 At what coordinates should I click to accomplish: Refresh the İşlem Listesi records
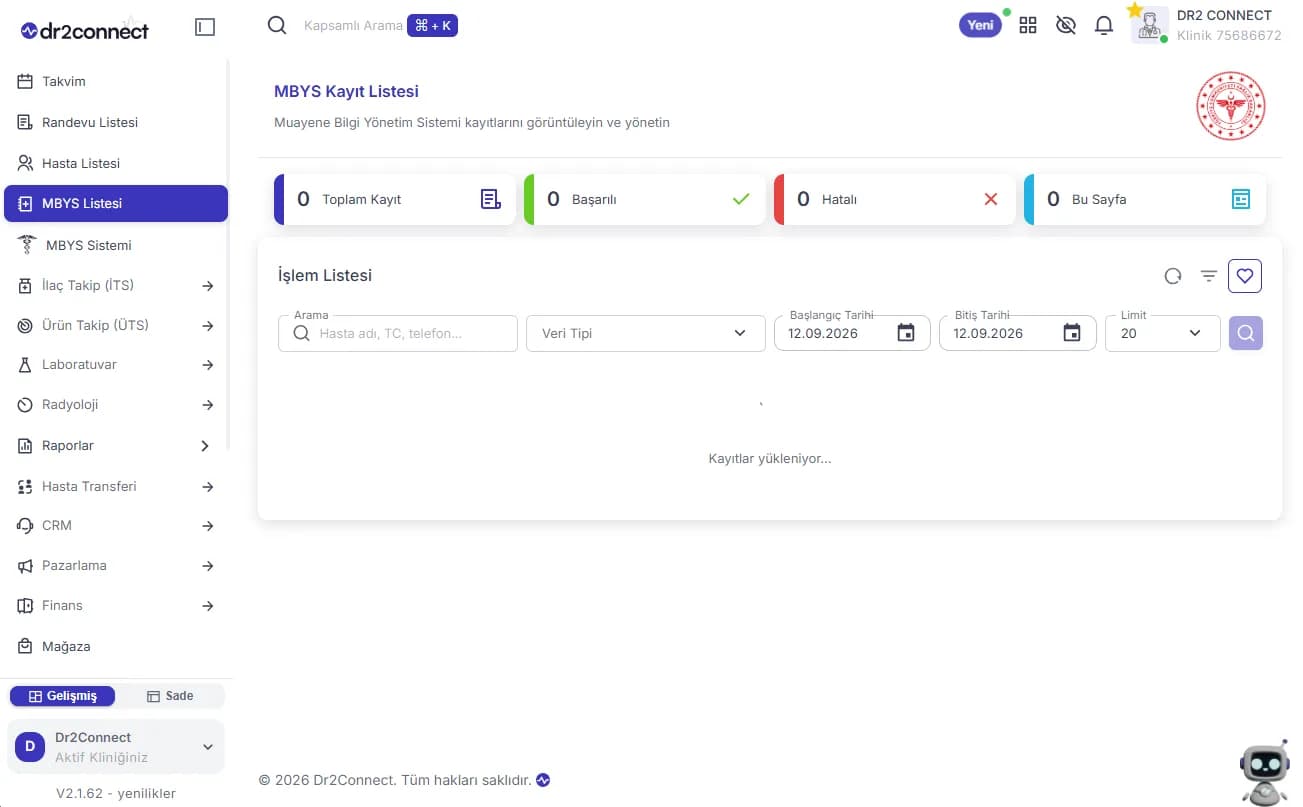click(x=1173, y=276)
